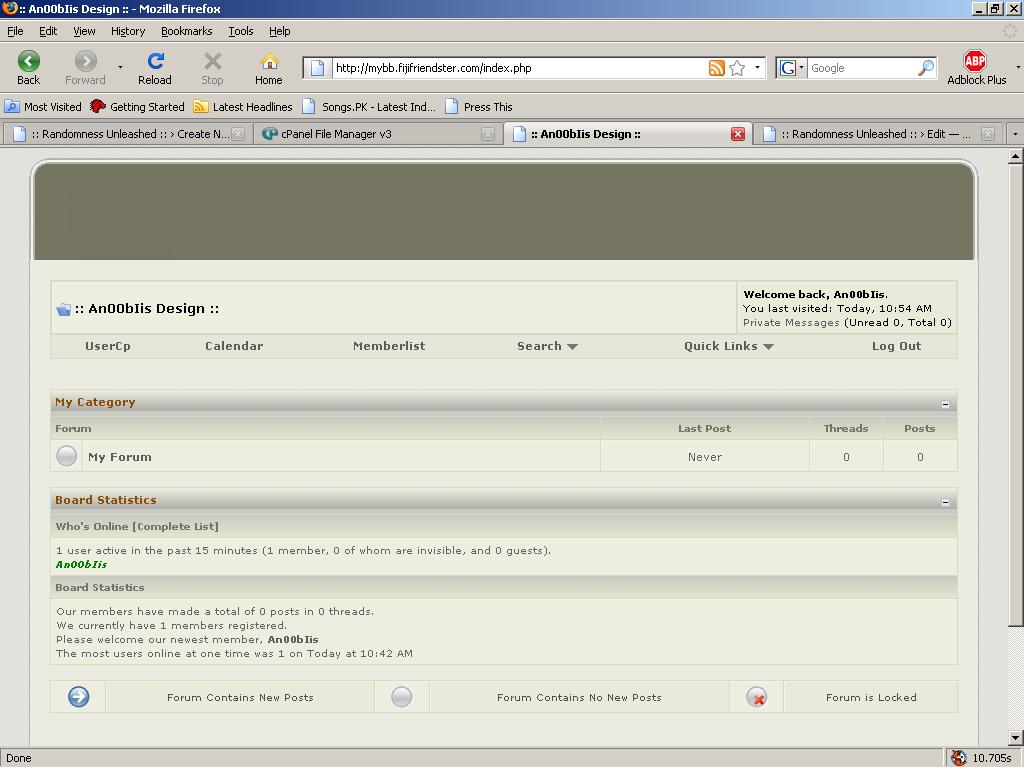Click the Log Out link

(896, 346)
